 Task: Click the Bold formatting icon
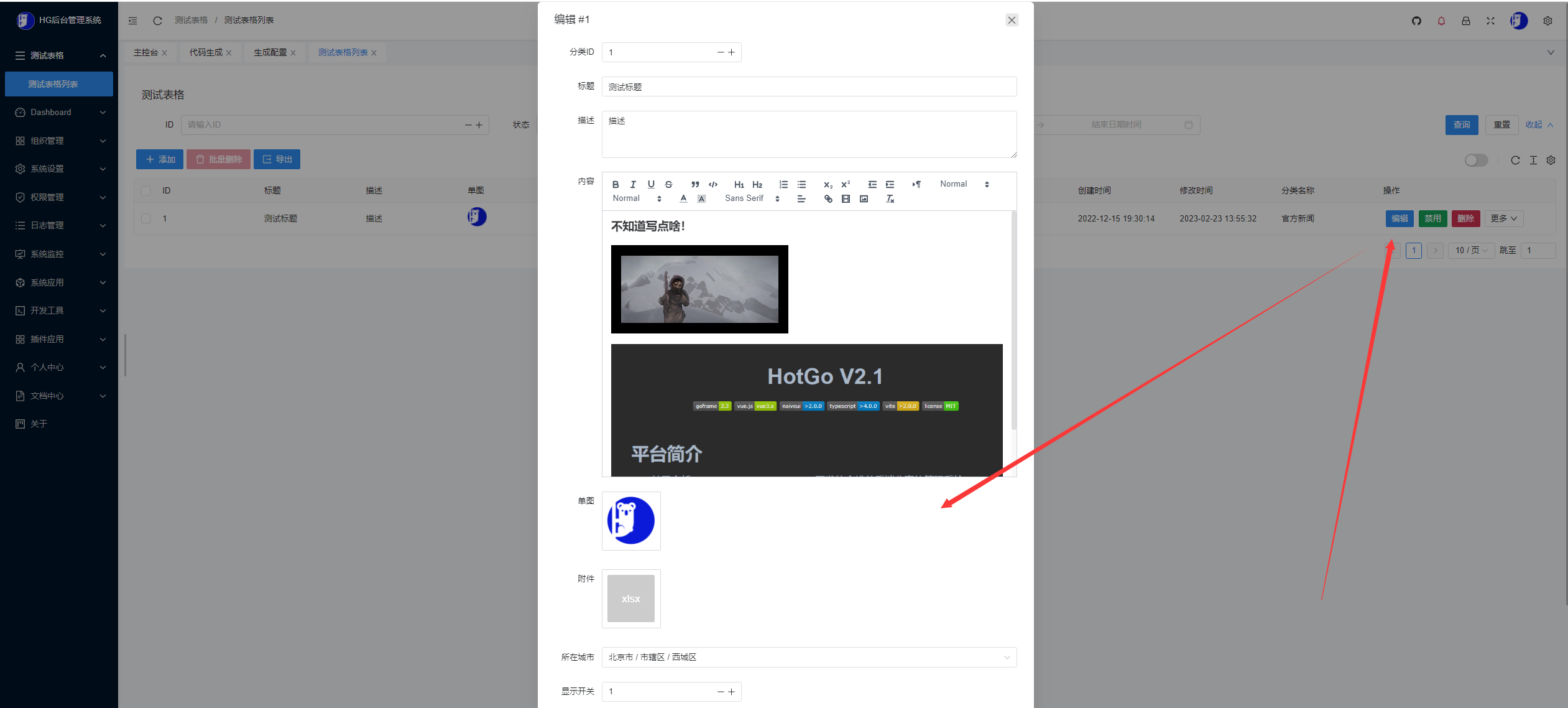pos(615,184)
